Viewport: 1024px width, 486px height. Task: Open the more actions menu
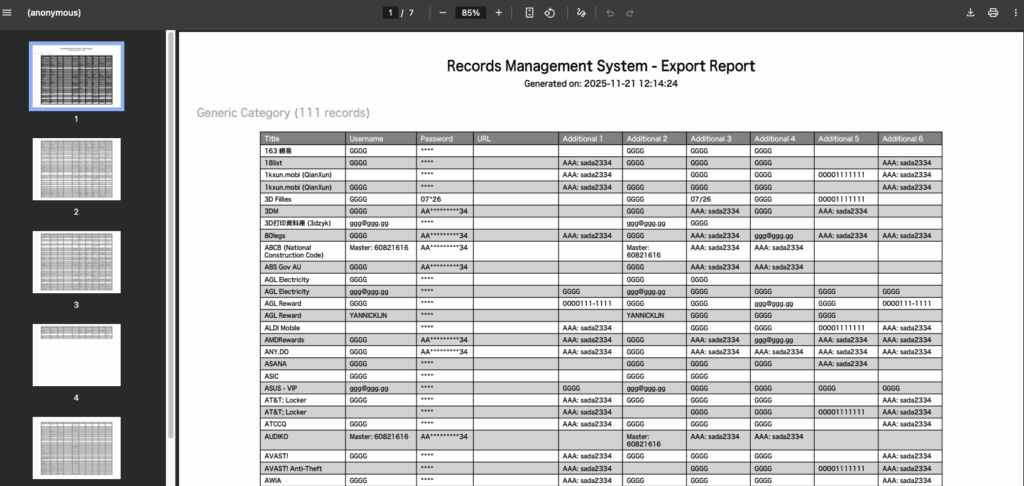tap(1014, 13)
